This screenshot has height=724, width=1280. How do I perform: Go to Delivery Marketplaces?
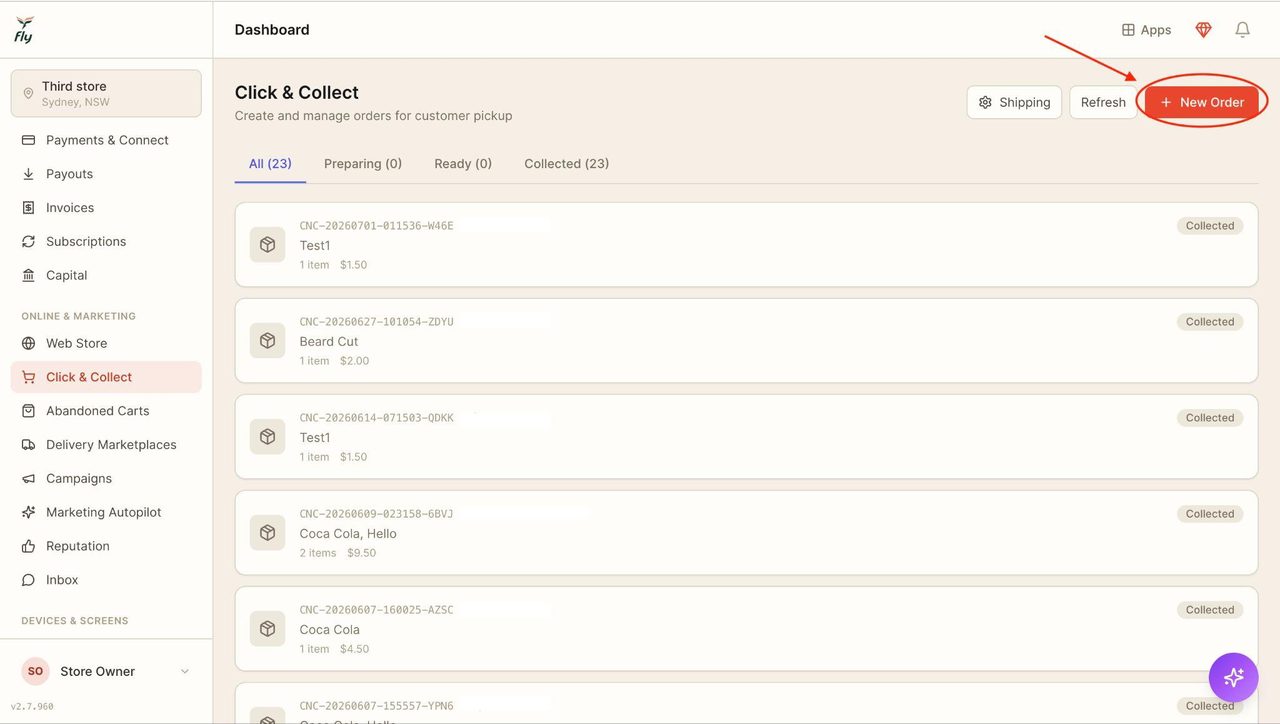click(x=106, y=445)
